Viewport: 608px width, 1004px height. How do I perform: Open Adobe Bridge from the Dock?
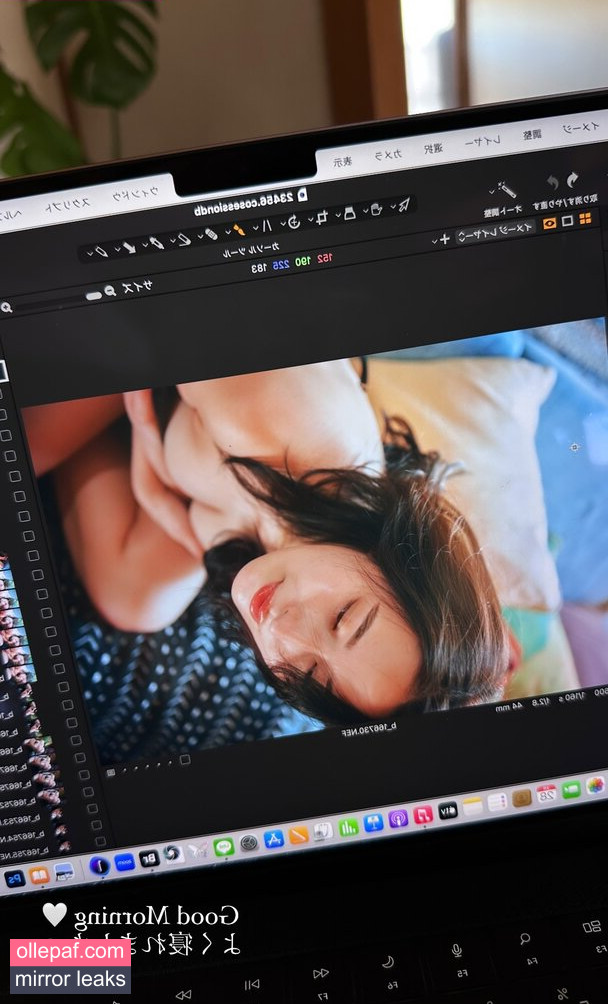click(x=149, y=858)
